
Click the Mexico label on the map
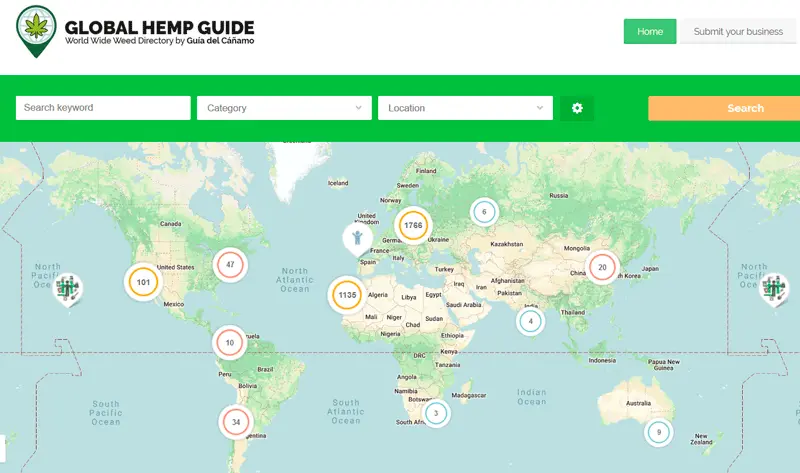[x=173, y=304]
